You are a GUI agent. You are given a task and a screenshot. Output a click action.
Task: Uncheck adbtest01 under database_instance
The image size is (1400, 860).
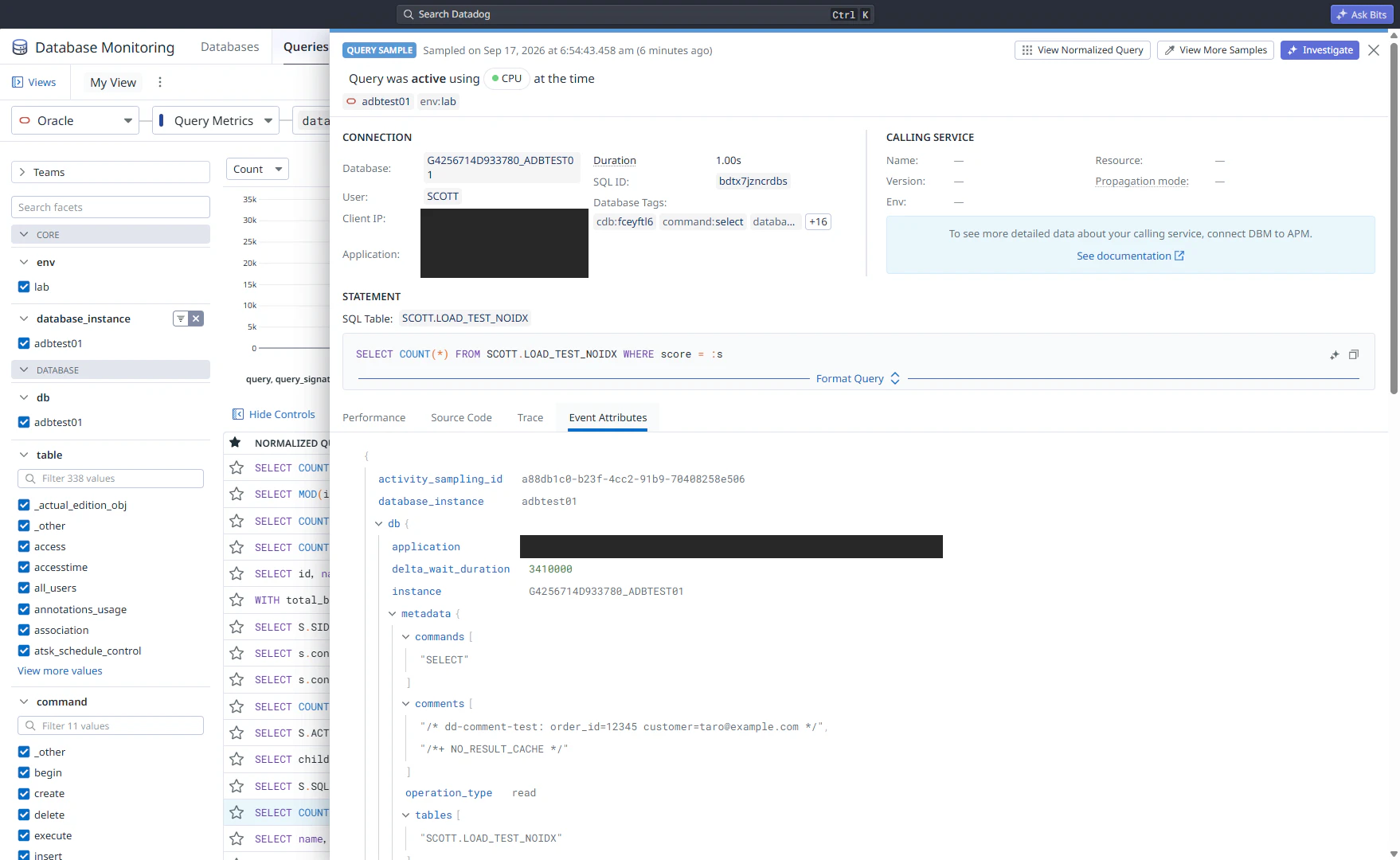tap(24, 343)
